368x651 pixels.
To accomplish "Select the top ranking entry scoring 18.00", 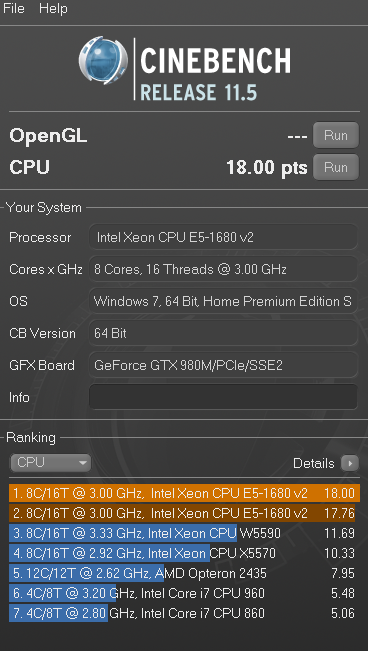I will coord(184,493).
